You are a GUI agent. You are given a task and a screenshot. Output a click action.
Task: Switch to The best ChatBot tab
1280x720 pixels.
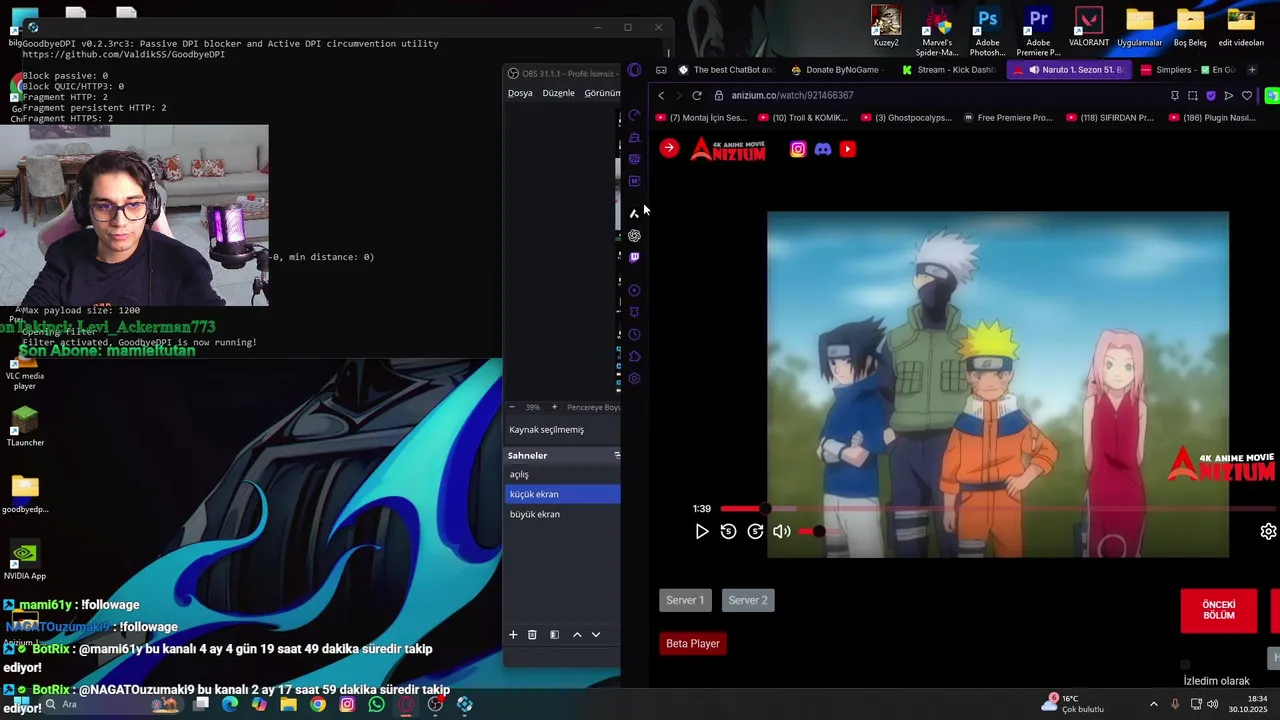725,70
